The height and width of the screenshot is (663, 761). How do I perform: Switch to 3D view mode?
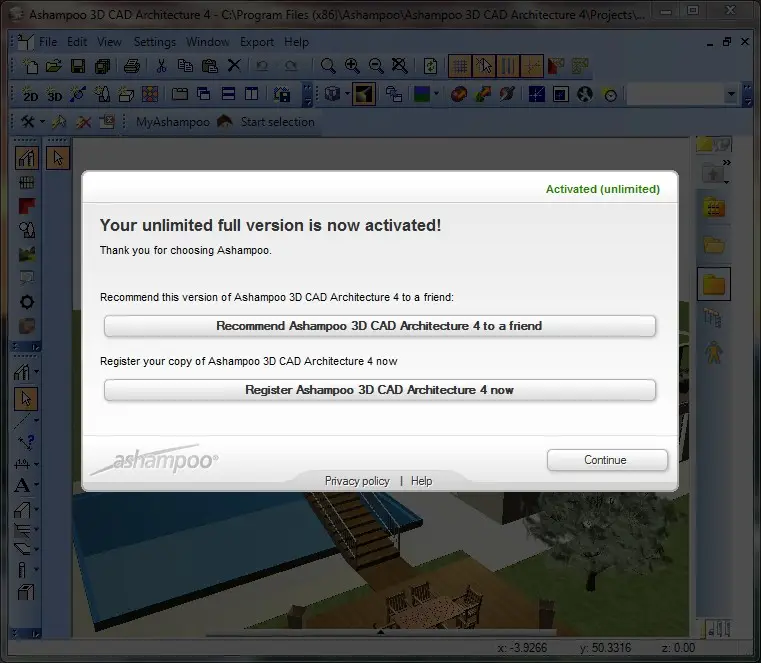[x=54, y=94]
